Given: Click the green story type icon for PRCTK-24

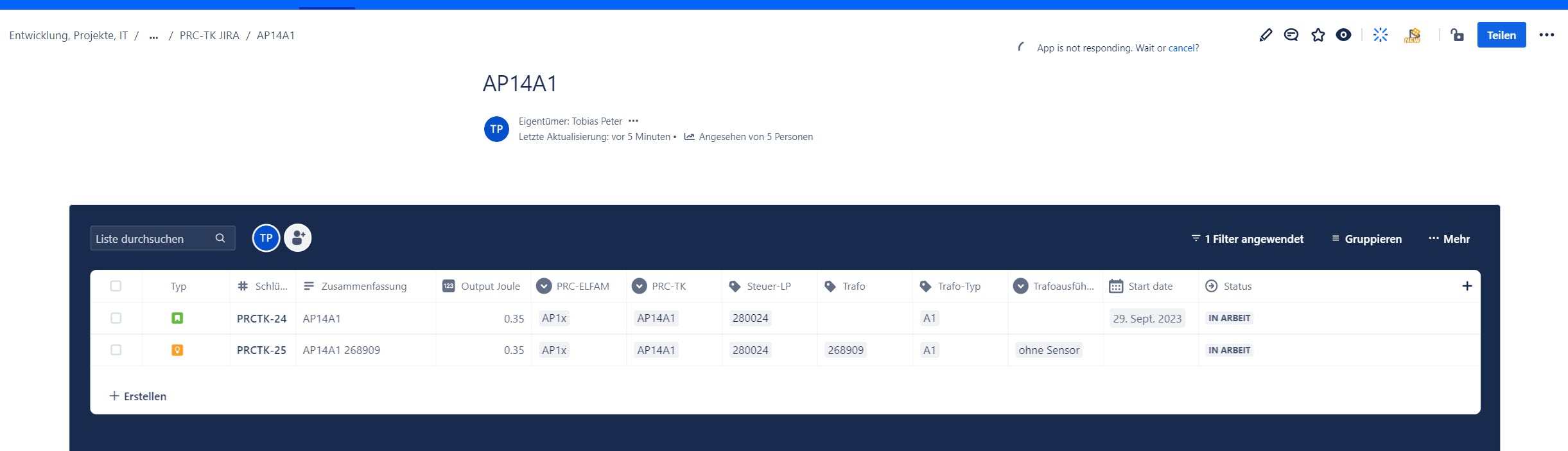Looking at the screenshot, I should point(177,318).
